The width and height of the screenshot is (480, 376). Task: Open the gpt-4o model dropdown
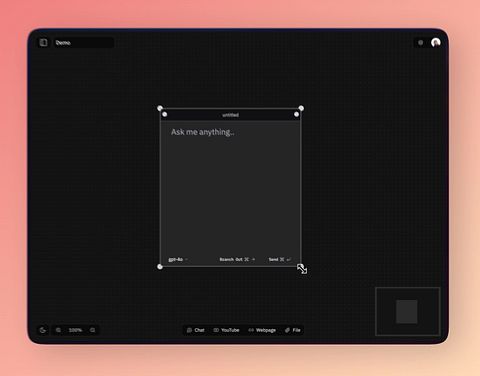tap(178, 259)
